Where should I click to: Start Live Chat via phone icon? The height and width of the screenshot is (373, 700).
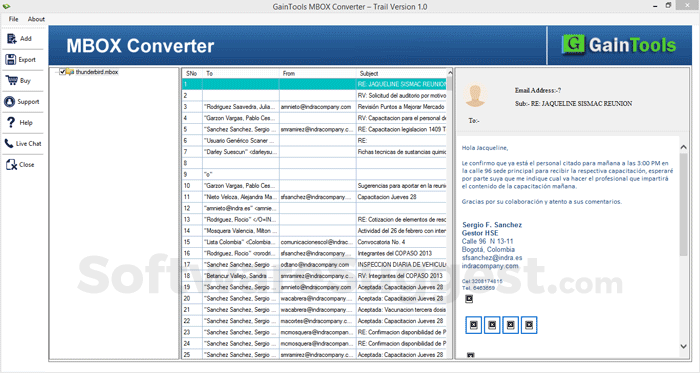(9, 143)
